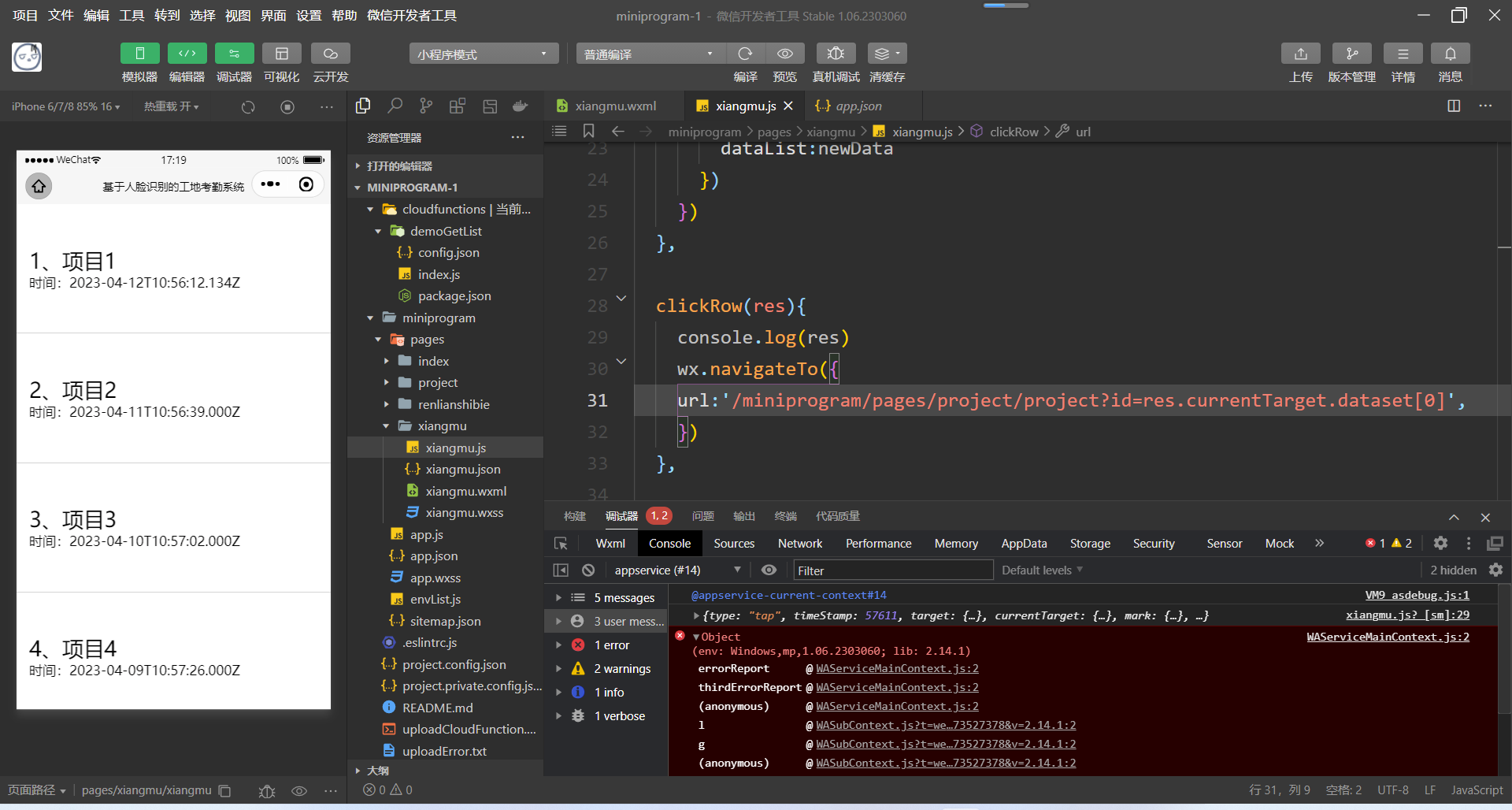This screenshot has width=1512, height=810.
Task: Split the editor to the right
Action: click(1454, 106)
